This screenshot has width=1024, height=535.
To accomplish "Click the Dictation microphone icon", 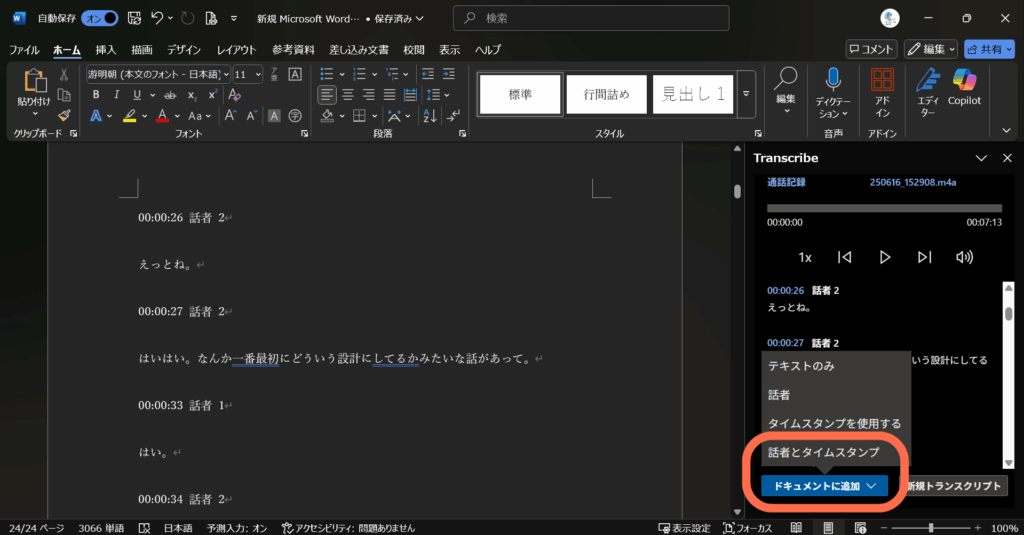I will [833, 80].
